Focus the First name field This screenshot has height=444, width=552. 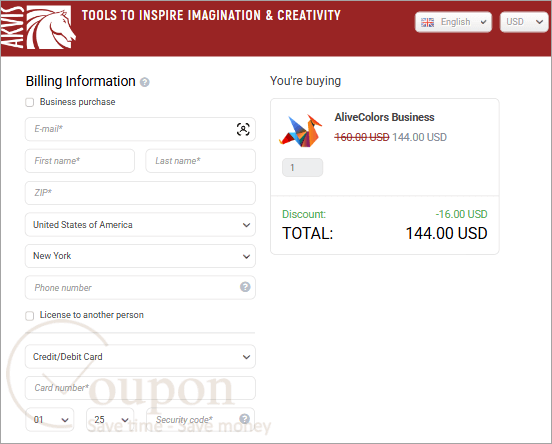(x=80, y=161)
